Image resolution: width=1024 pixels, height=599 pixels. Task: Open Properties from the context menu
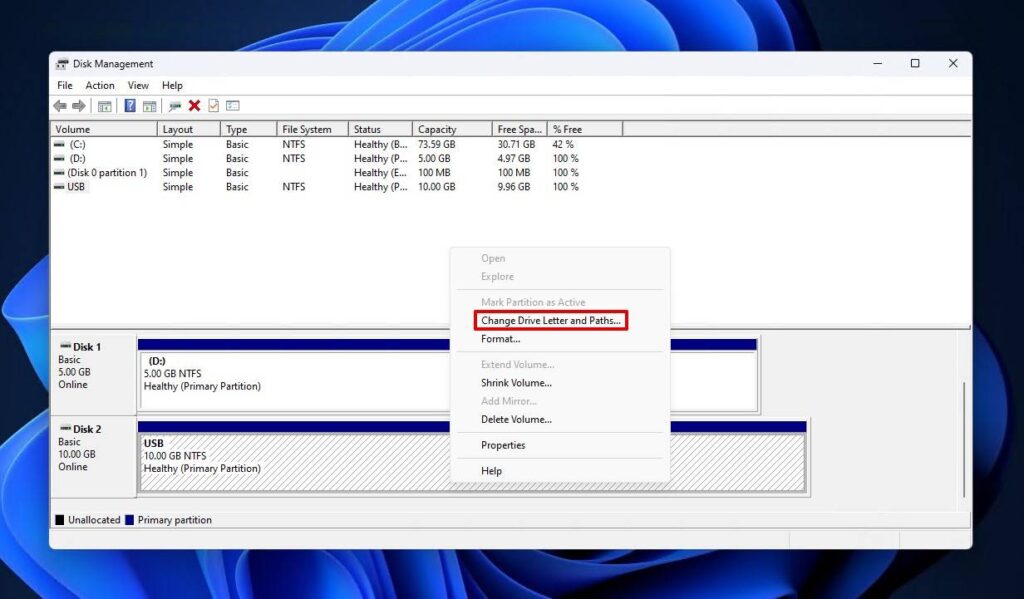[502, 445]
